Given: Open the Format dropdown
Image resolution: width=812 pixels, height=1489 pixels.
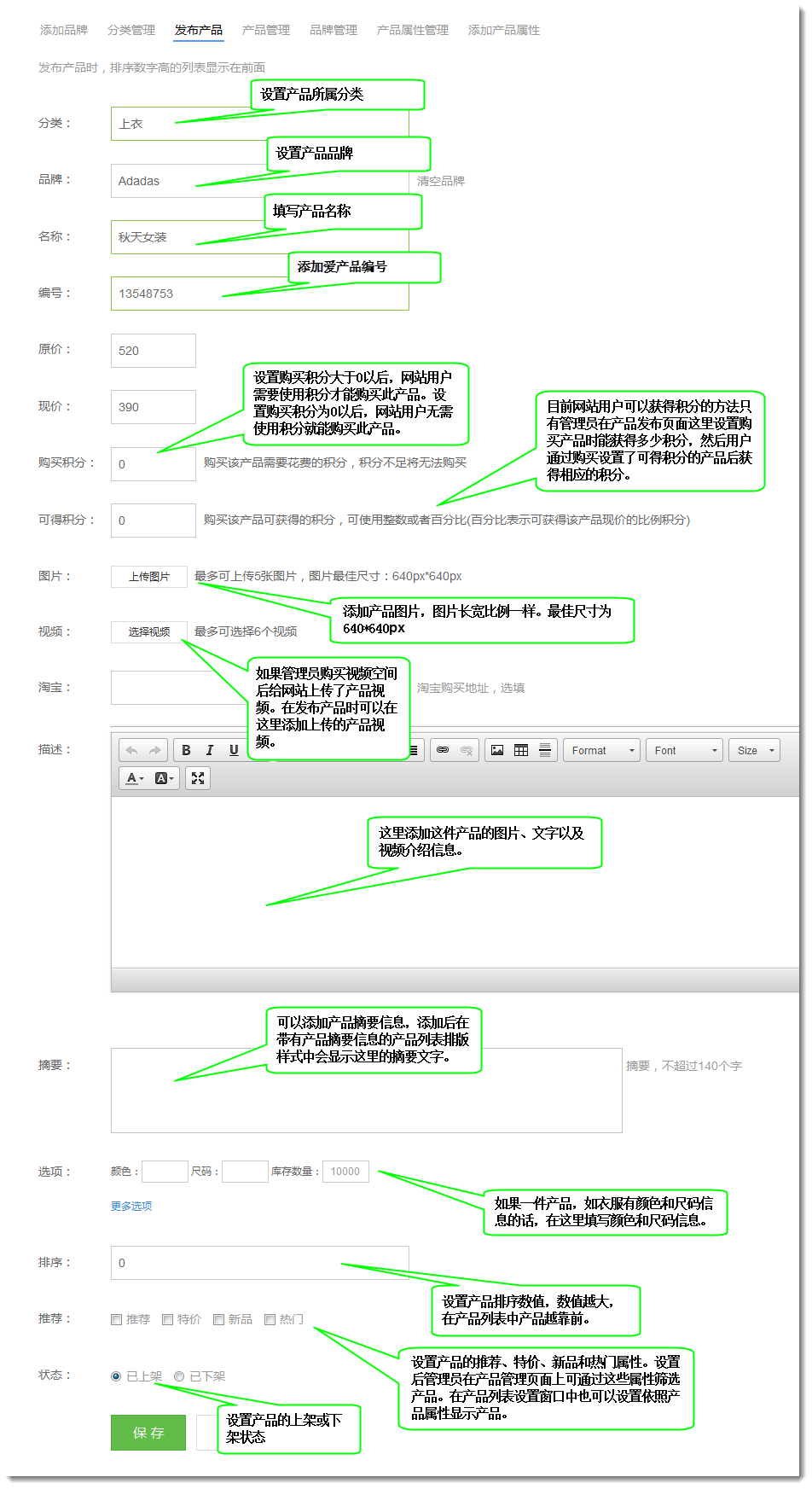Looking at the screenshot, I should (602, 750).
